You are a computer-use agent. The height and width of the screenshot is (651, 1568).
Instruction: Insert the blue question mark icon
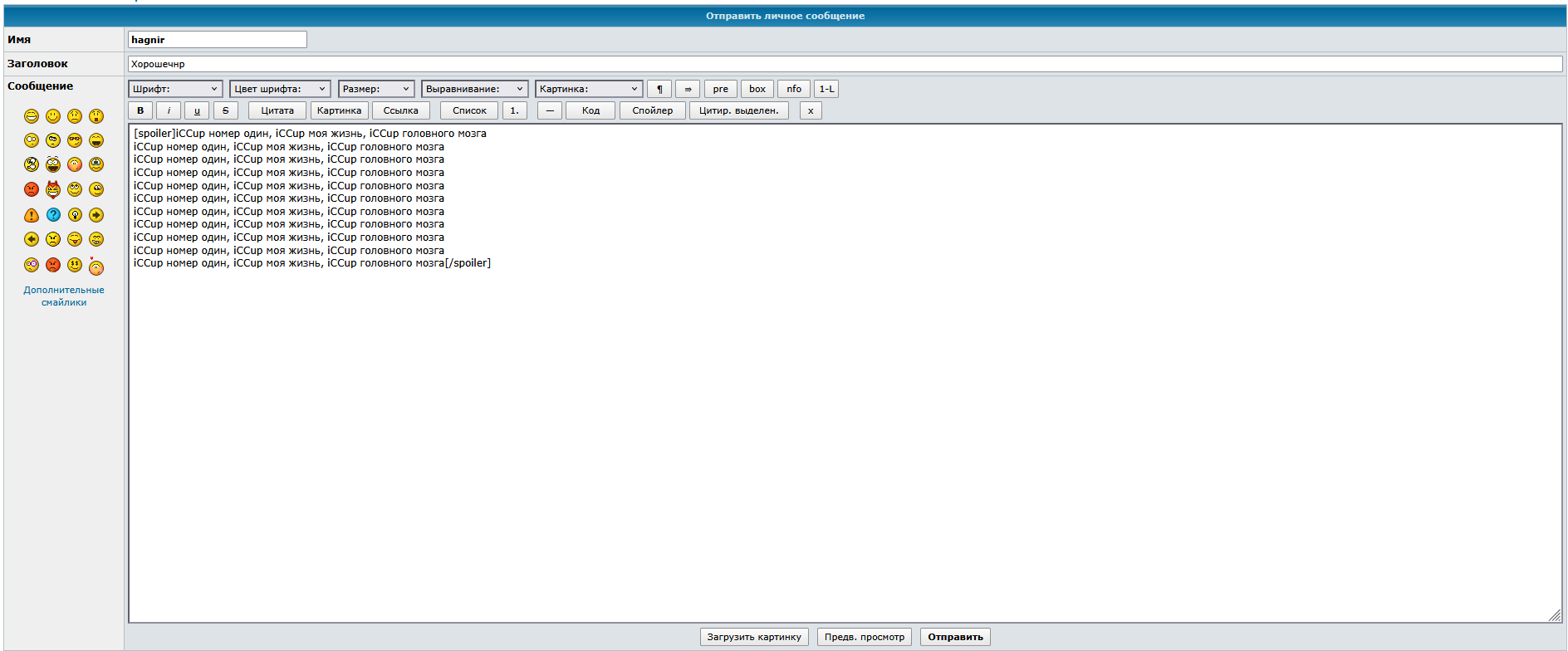(53, 215)
